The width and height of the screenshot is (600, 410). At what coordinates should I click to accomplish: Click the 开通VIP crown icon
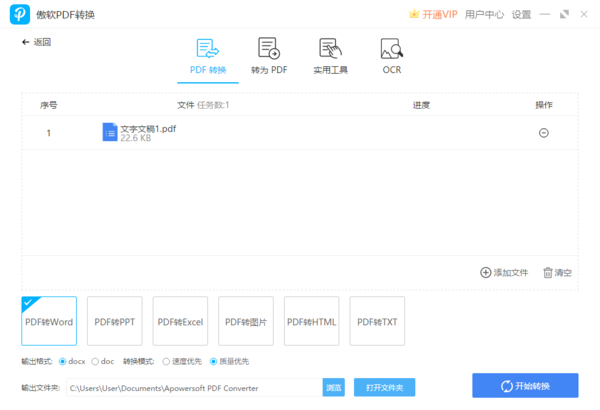coord(414,15)
